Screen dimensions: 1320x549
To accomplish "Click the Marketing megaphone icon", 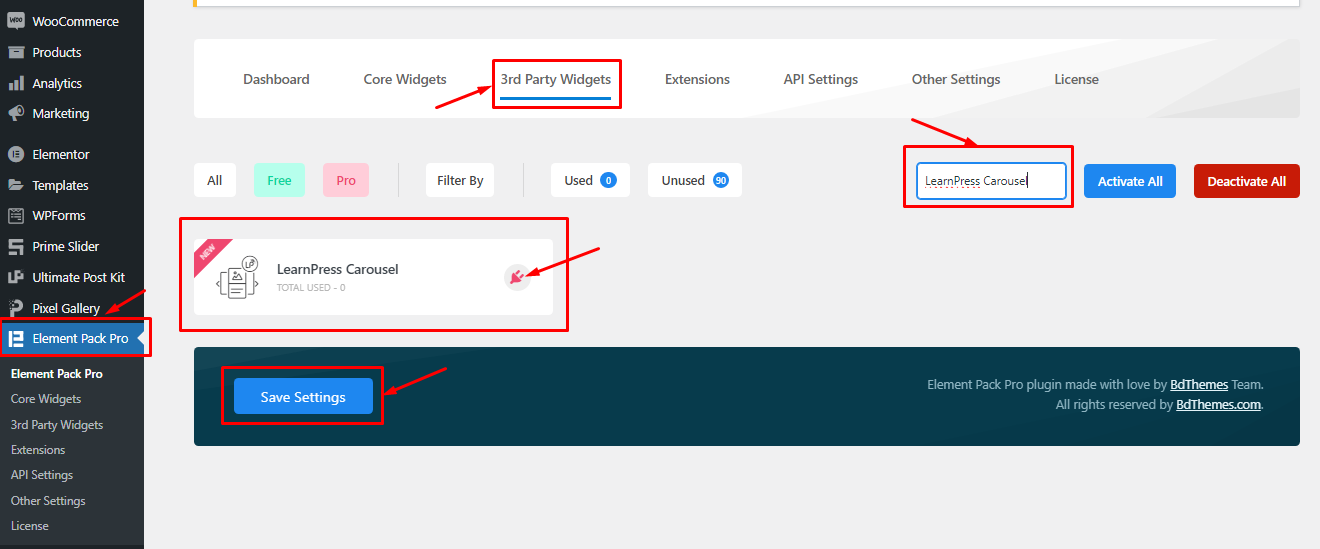I will coord(16,114).
